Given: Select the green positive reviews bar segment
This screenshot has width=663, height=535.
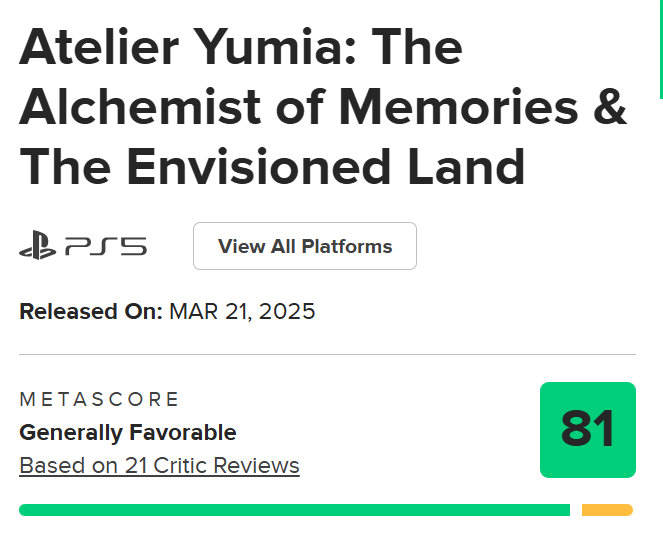Looking at the screenshot, I should click(294, 510).
